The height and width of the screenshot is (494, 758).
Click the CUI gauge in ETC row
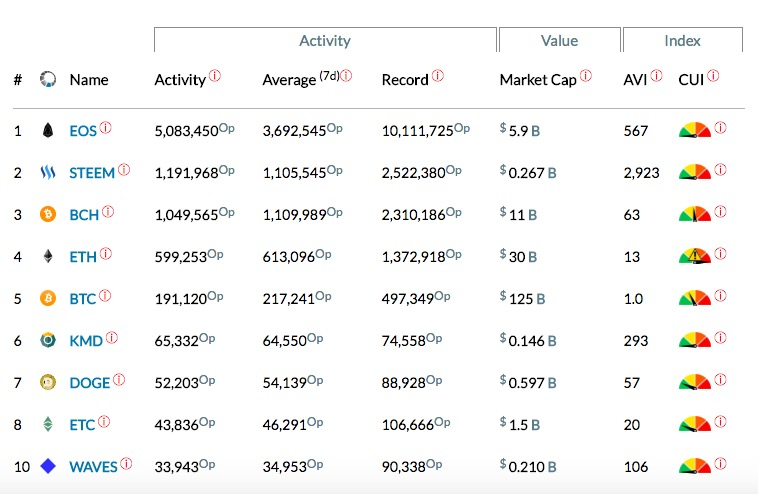tap(695, 424)
